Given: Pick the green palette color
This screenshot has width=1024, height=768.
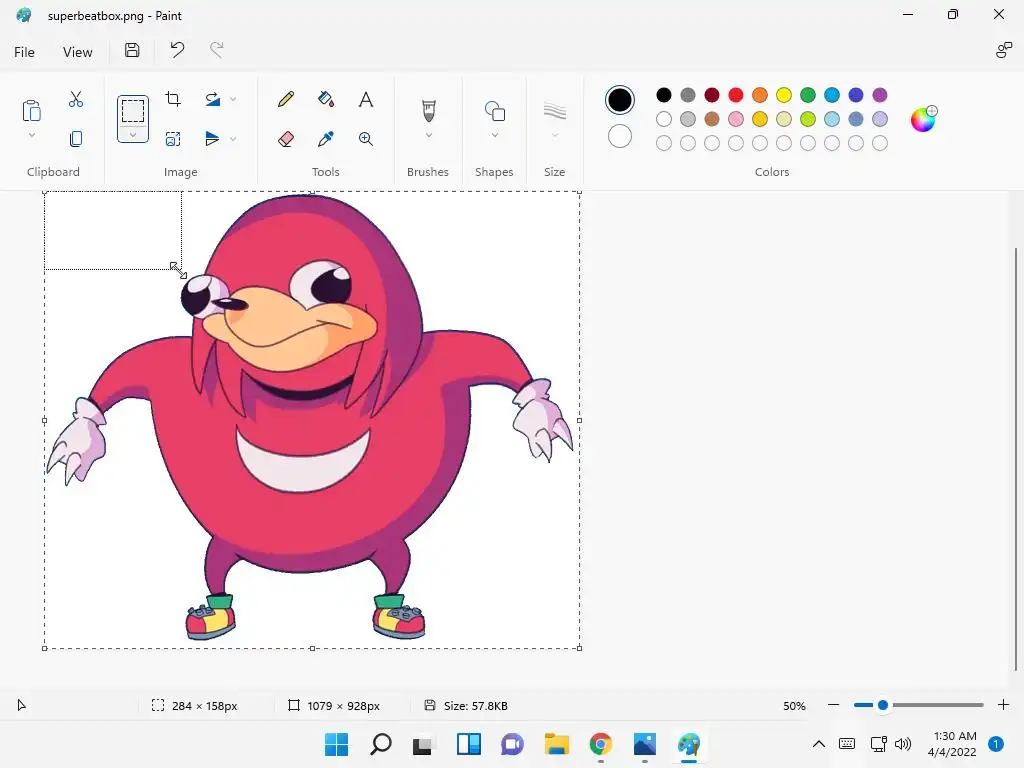Looking at the screenshot, I should [808, 95].
